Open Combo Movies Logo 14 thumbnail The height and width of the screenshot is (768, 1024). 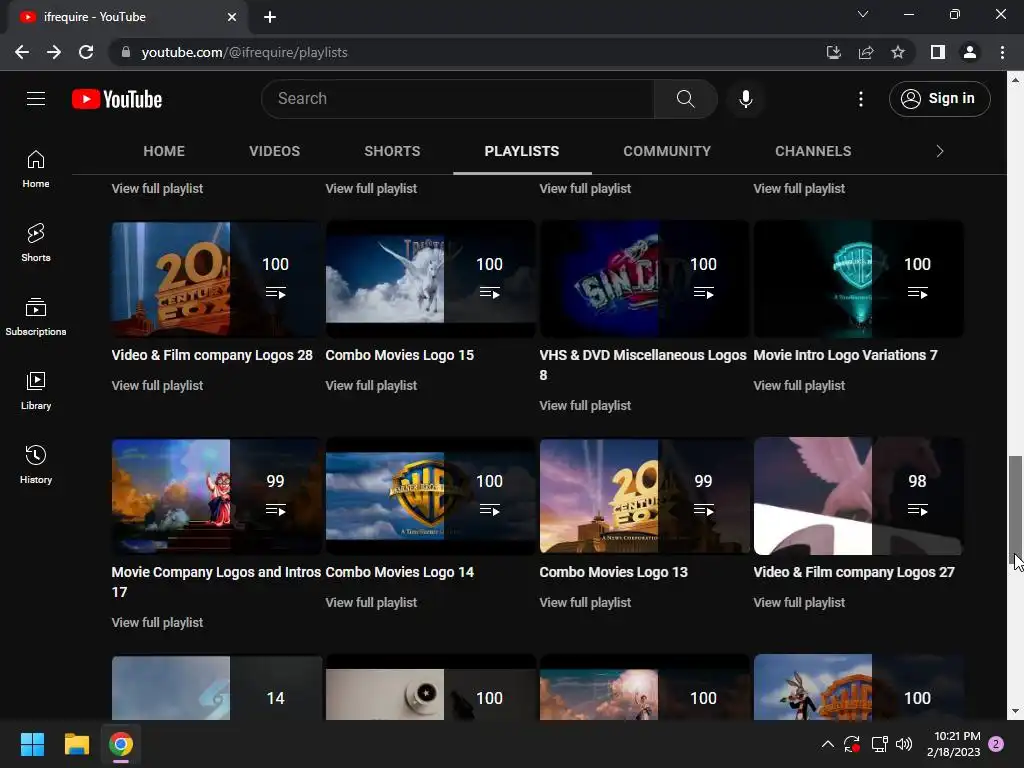(x=430, y=496)
